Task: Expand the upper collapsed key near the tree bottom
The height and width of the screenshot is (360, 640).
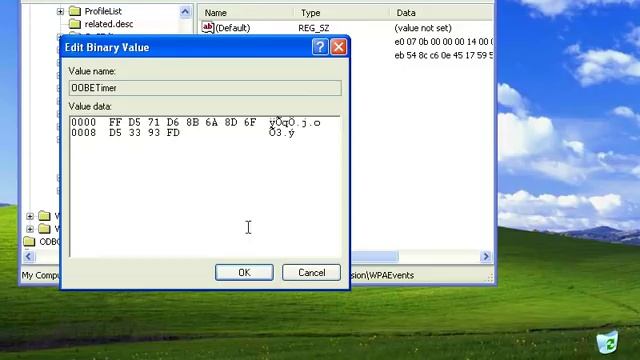Action: 30,216
